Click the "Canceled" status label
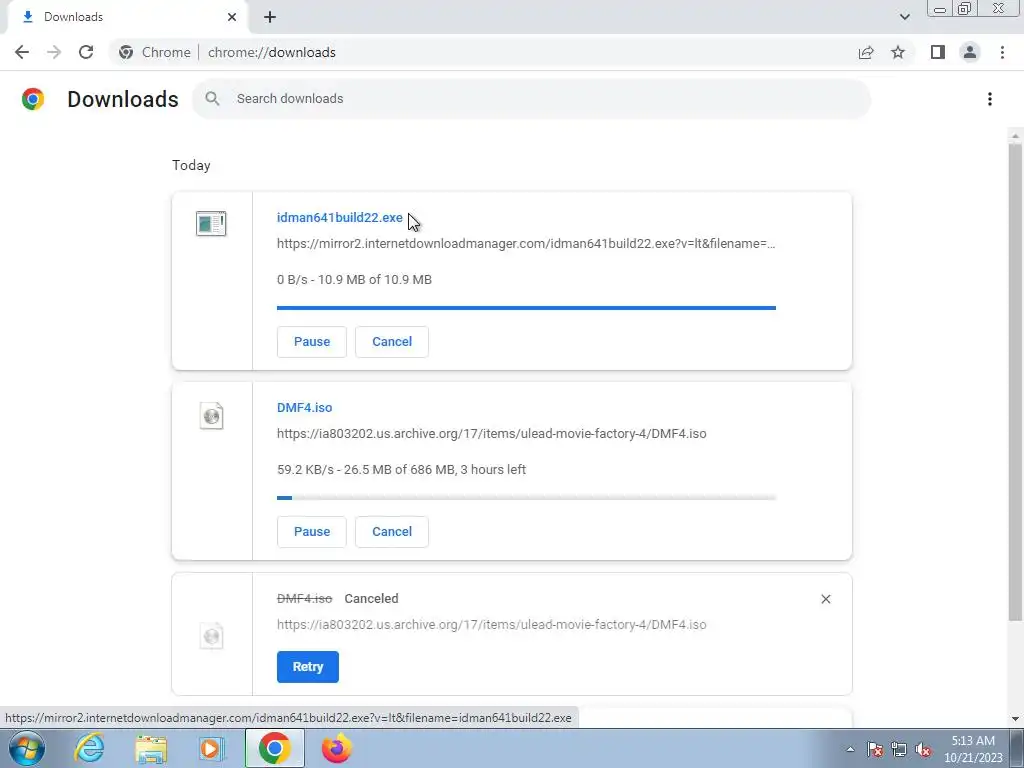The height and width of the screenshot is (768, 1024). [371, 598]
